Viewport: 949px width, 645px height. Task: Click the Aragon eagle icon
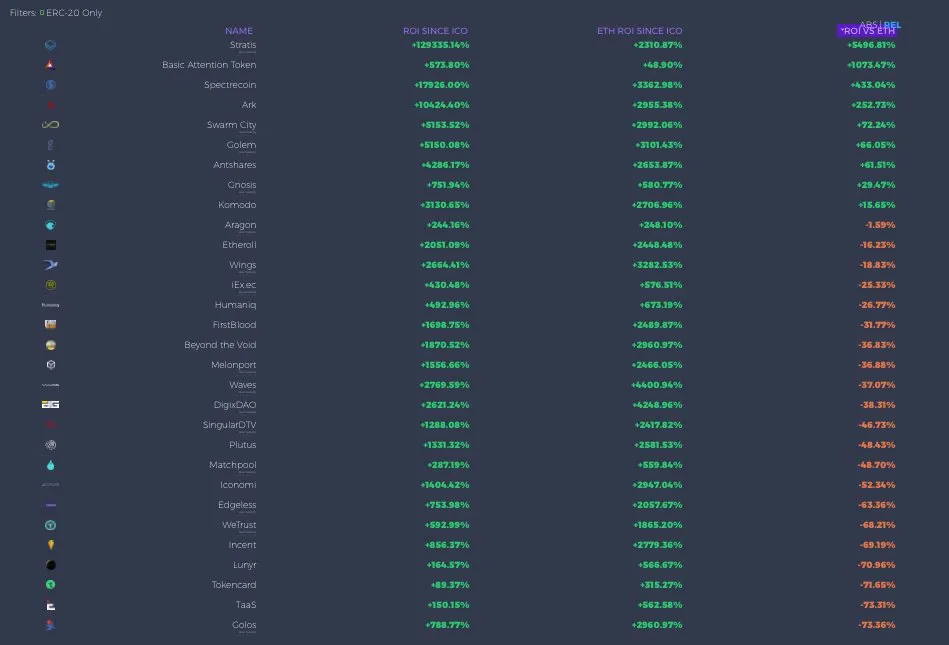(50, 225)
